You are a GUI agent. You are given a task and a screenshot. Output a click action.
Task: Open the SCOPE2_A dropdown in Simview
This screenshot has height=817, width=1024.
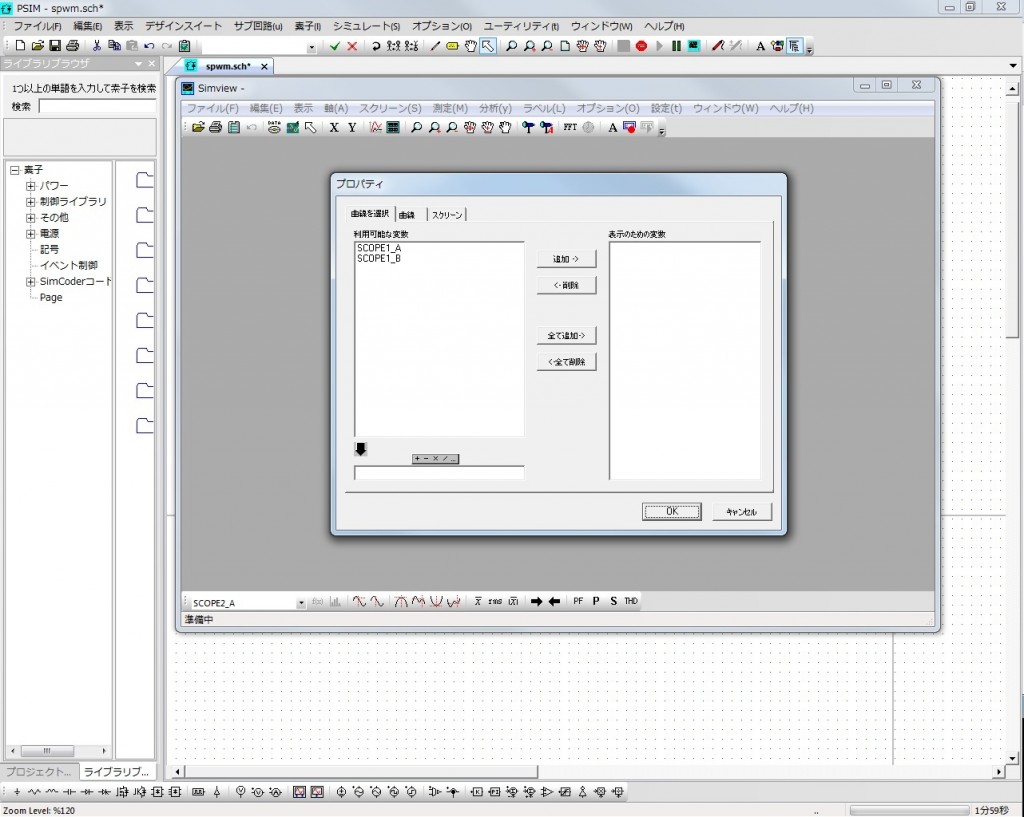pos(300,603)
